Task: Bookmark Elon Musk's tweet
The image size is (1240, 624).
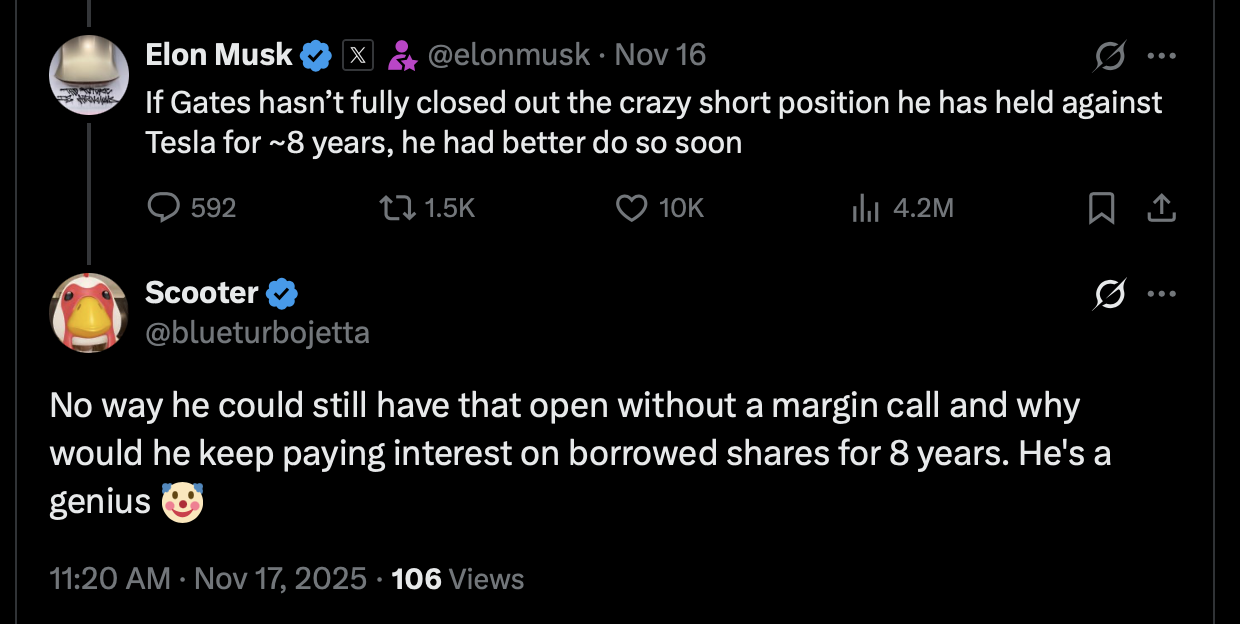Action: click(1102, 207)
